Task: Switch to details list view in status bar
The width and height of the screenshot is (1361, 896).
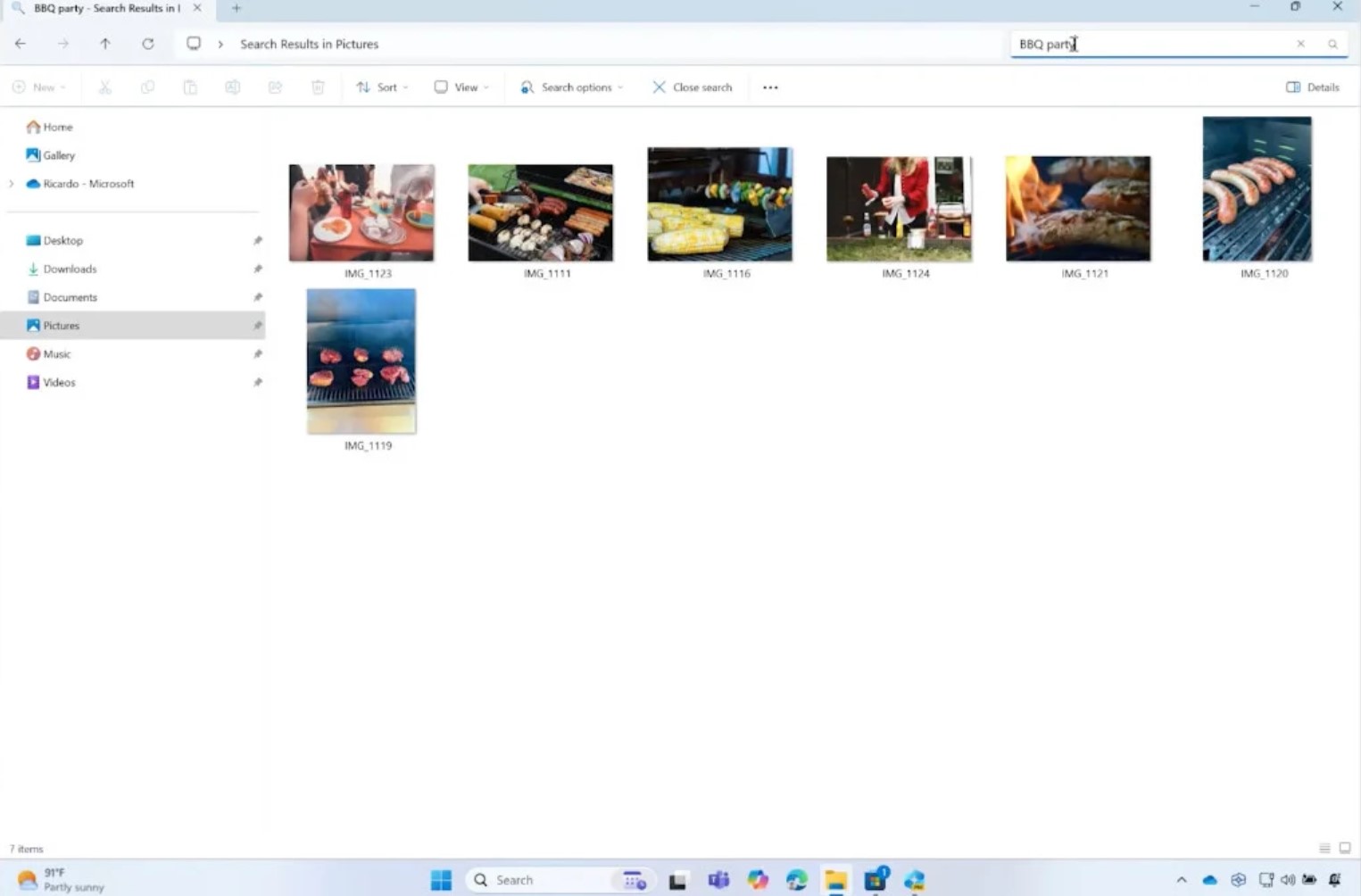Action: [x=1324, y=848]
